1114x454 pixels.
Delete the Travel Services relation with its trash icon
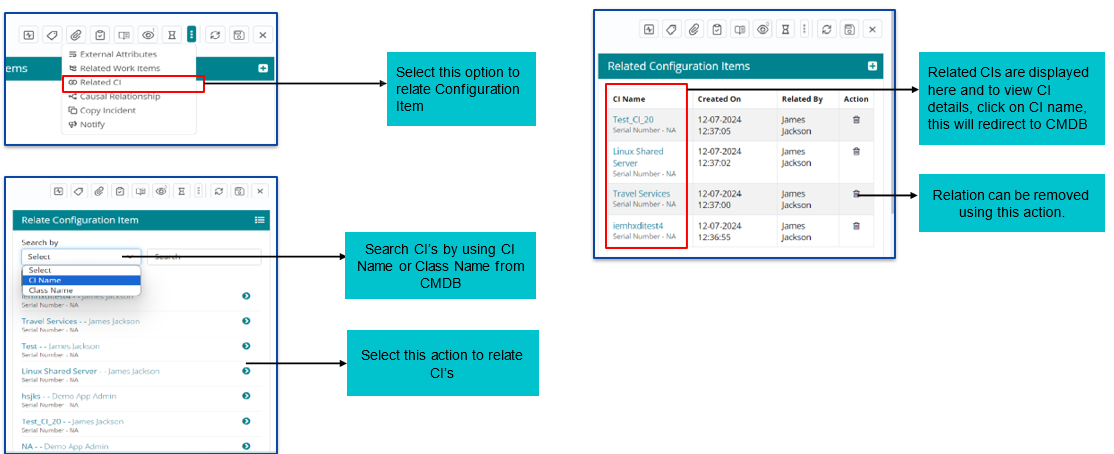click(x=856, y=193)
